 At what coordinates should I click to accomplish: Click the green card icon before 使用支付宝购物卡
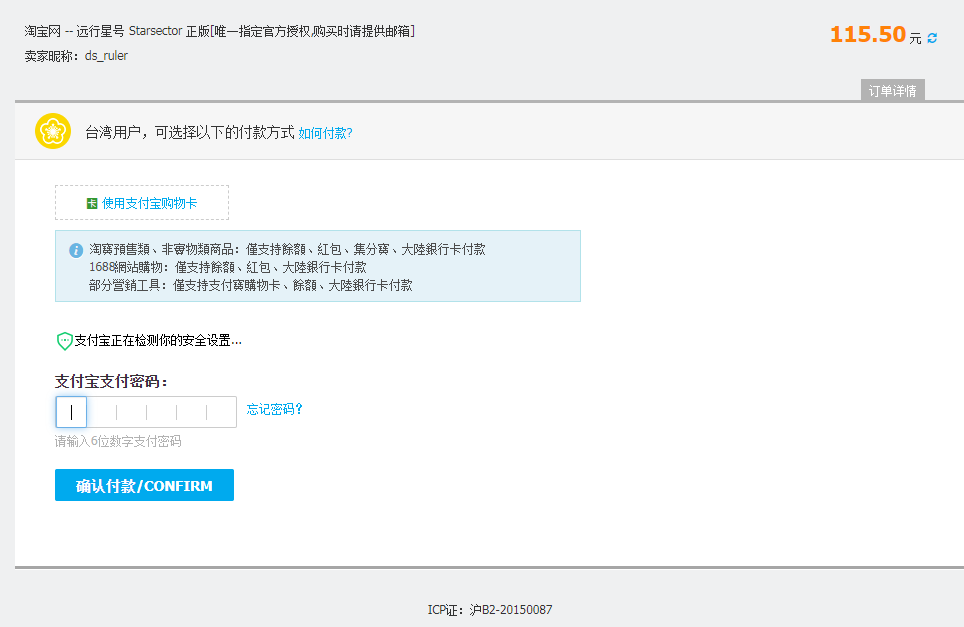click(92, 203)
